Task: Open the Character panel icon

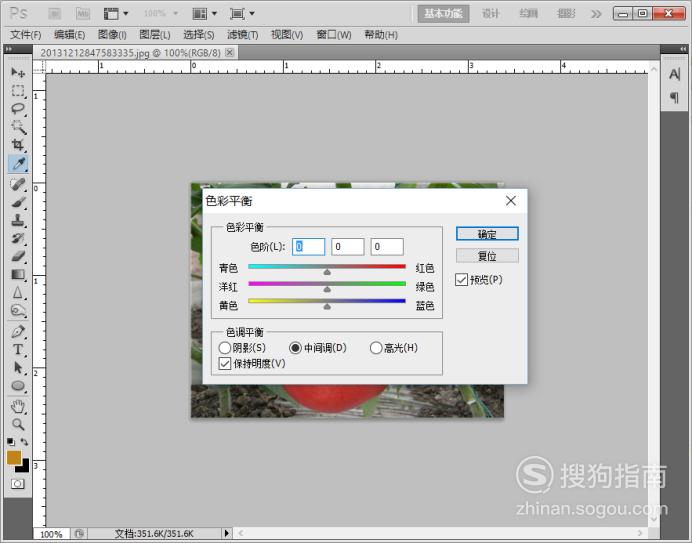Action: point(674,74)
